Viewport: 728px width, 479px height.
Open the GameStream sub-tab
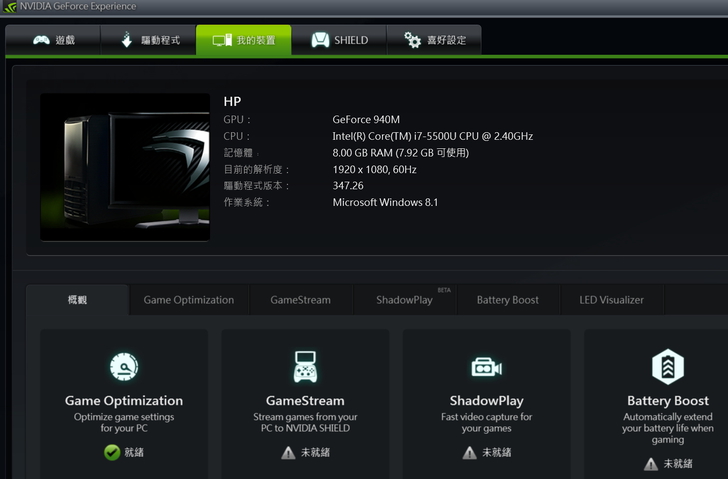coord(300,300)
